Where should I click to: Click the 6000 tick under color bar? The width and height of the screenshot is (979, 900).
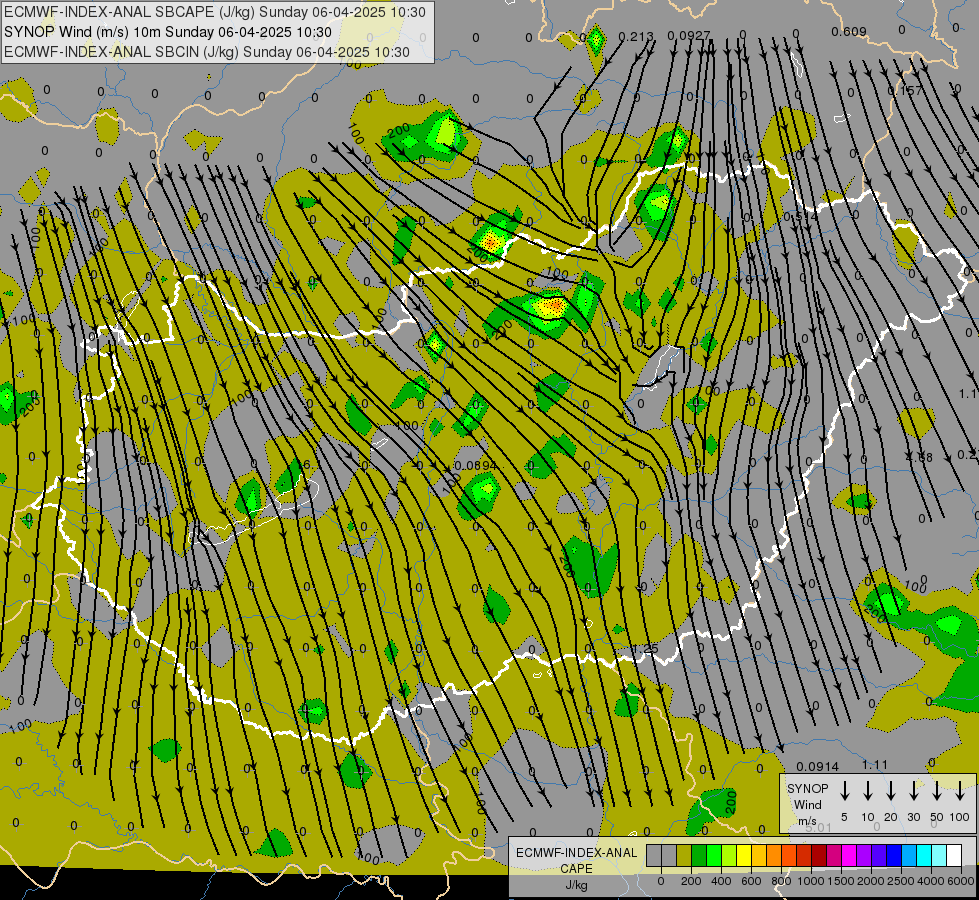click(961, 881)
